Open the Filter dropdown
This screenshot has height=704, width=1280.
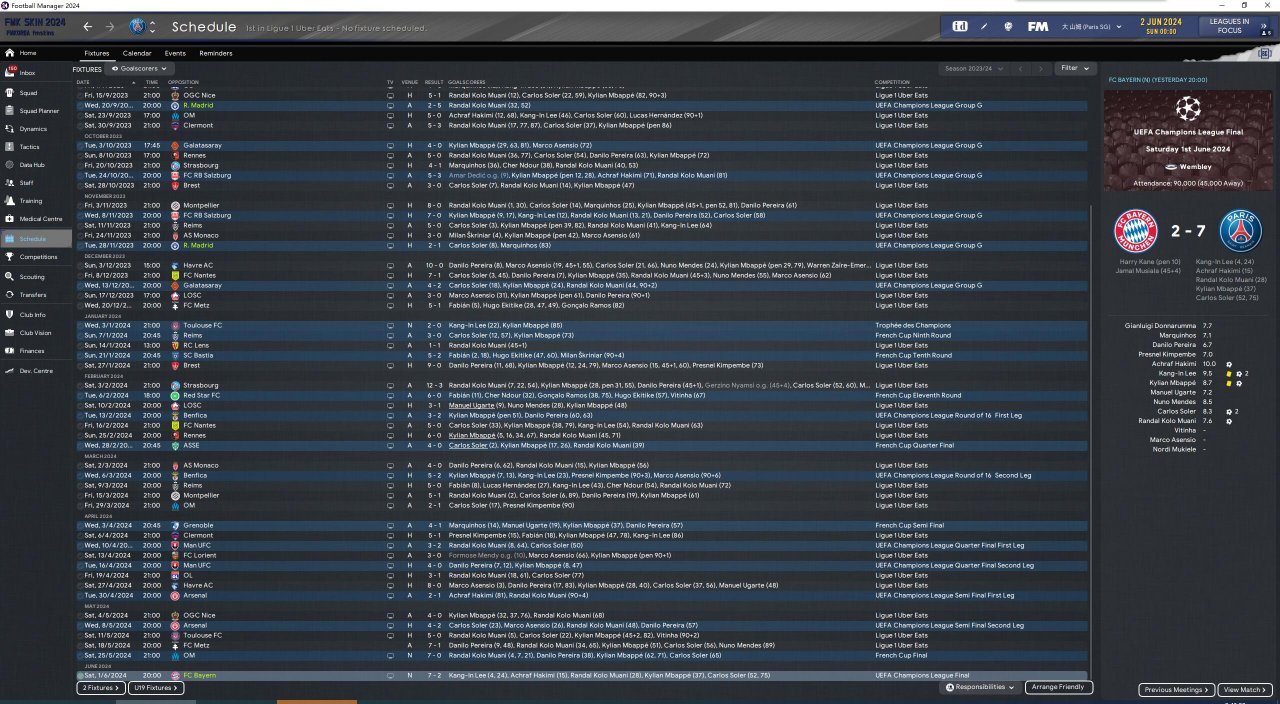[x=1075, y=69]
